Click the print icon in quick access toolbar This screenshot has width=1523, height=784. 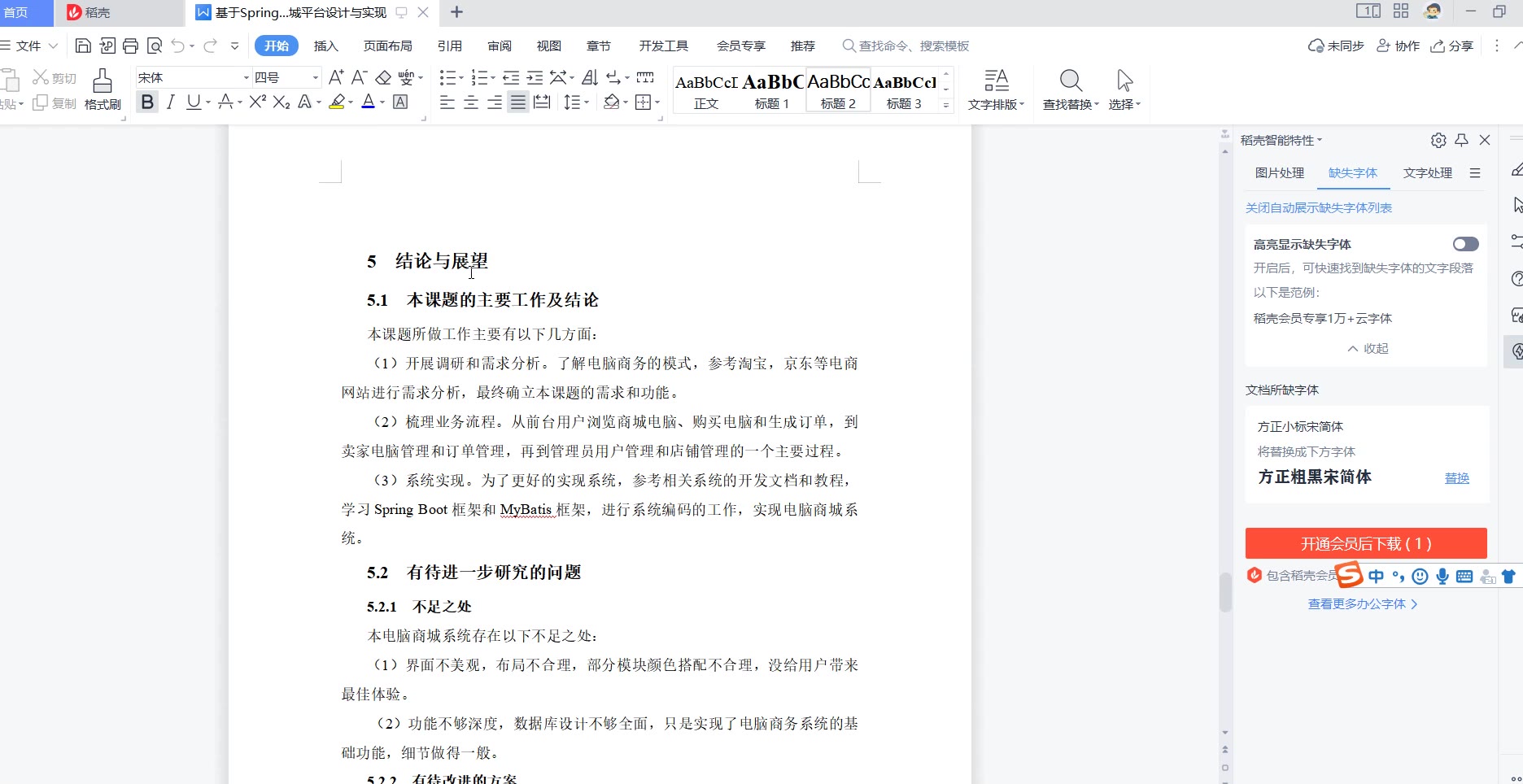[x=130, y=46]
